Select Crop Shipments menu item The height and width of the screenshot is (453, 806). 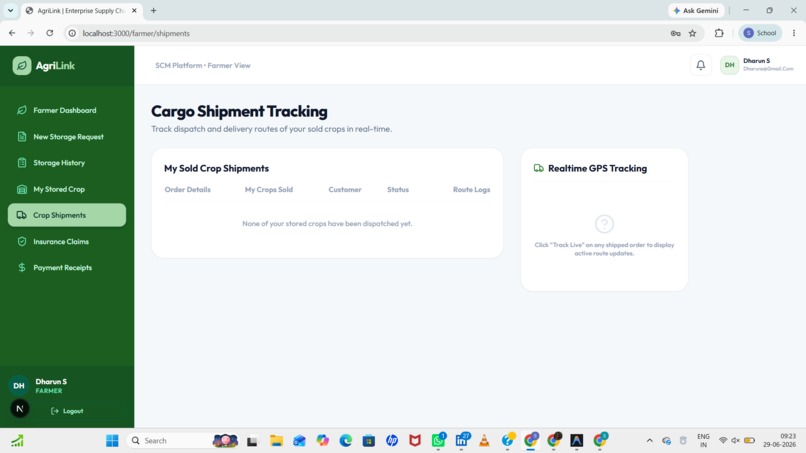[x=67, y=215]
